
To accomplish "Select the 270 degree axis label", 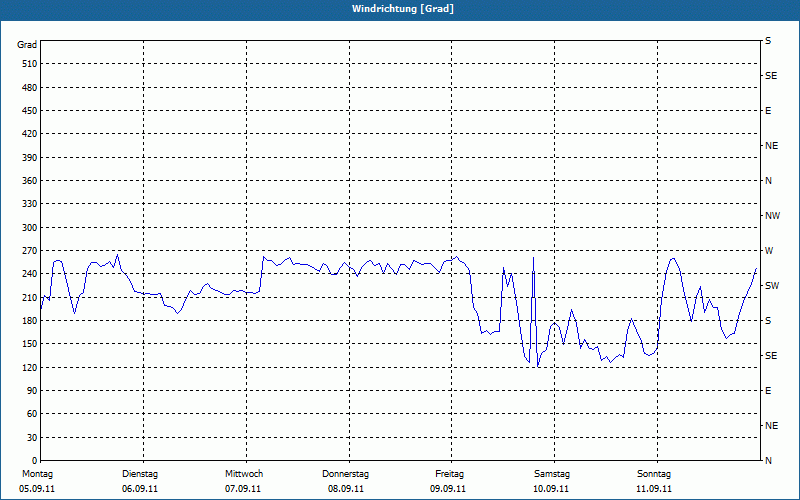I will [29, 251].
